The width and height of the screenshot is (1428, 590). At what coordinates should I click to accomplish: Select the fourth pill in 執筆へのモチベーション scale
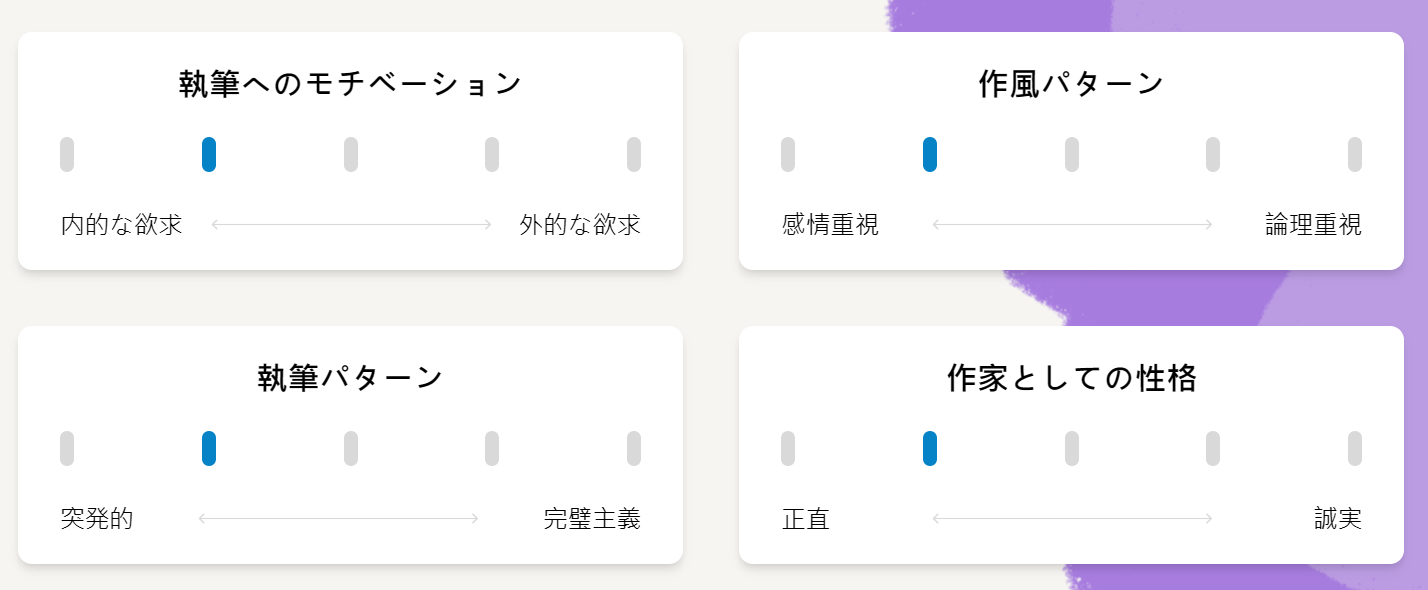click(x=492, y=155)
